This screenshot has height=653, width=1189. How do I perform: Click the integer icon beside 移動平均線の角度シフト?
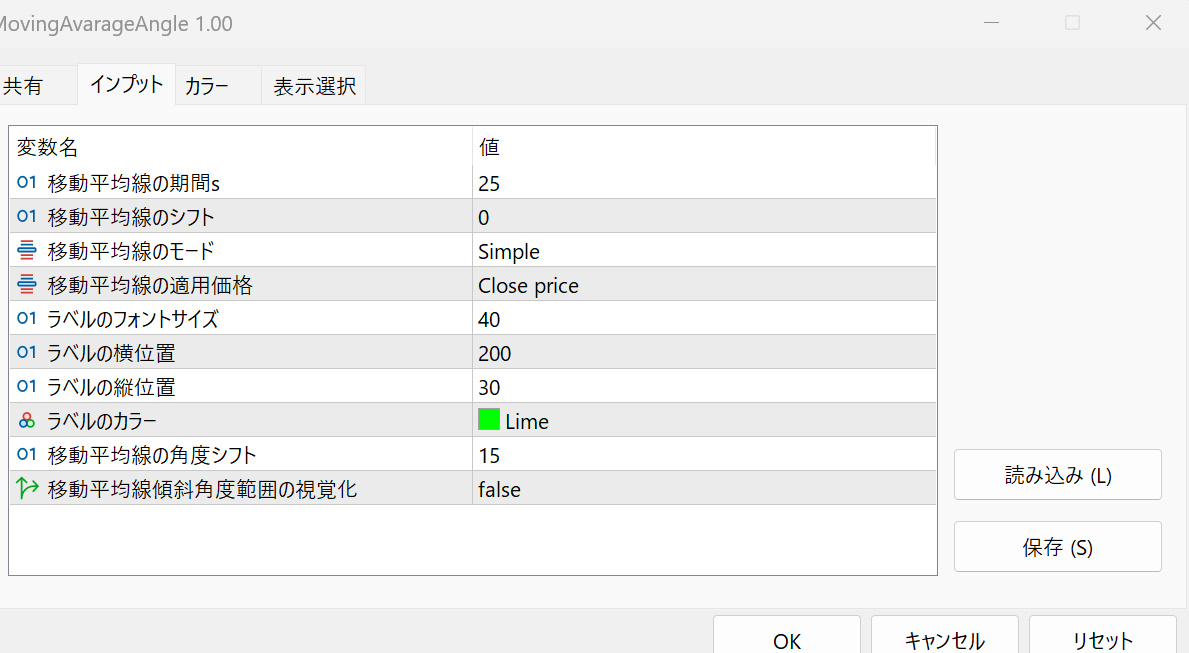[x=27, y=455]
